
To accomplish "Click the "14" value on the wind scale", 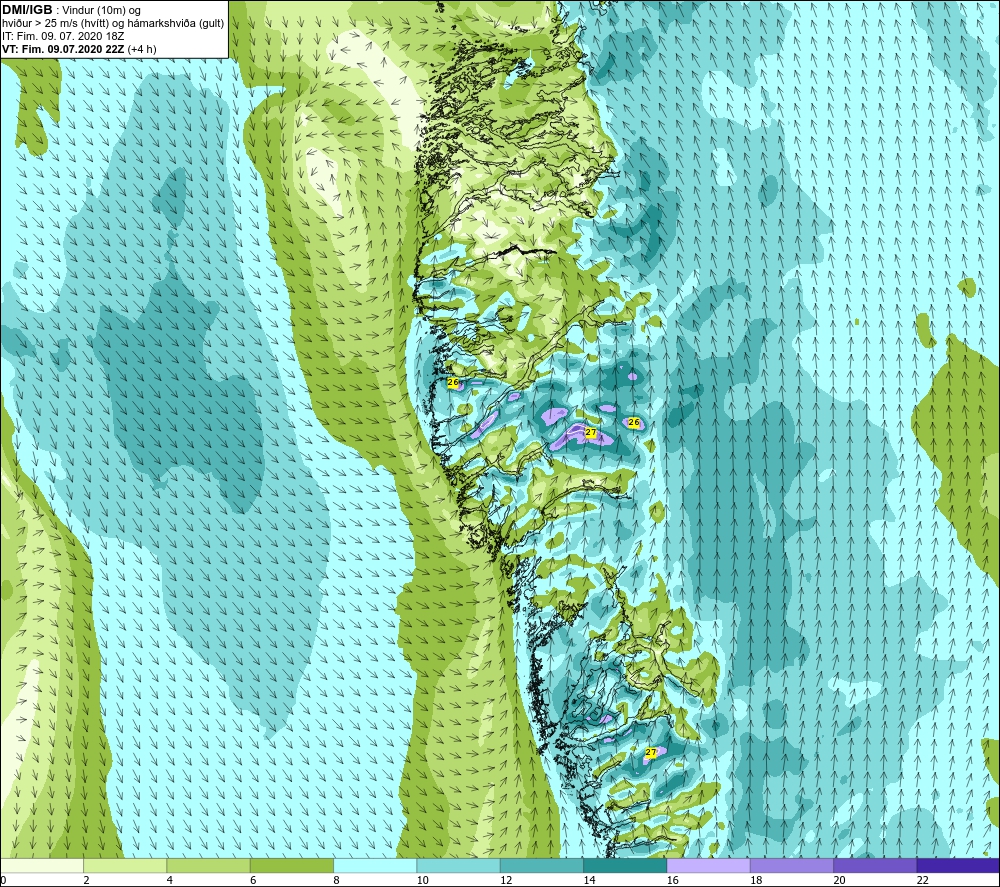I will pos(589,880).
